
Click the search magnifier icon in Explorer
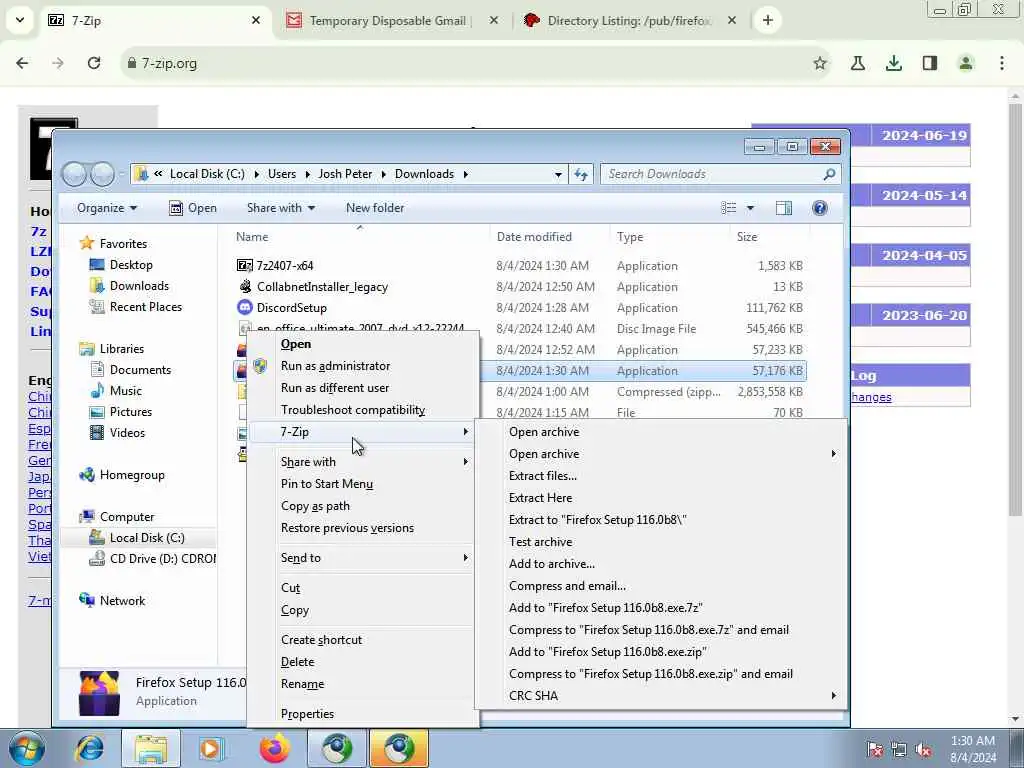829,174
